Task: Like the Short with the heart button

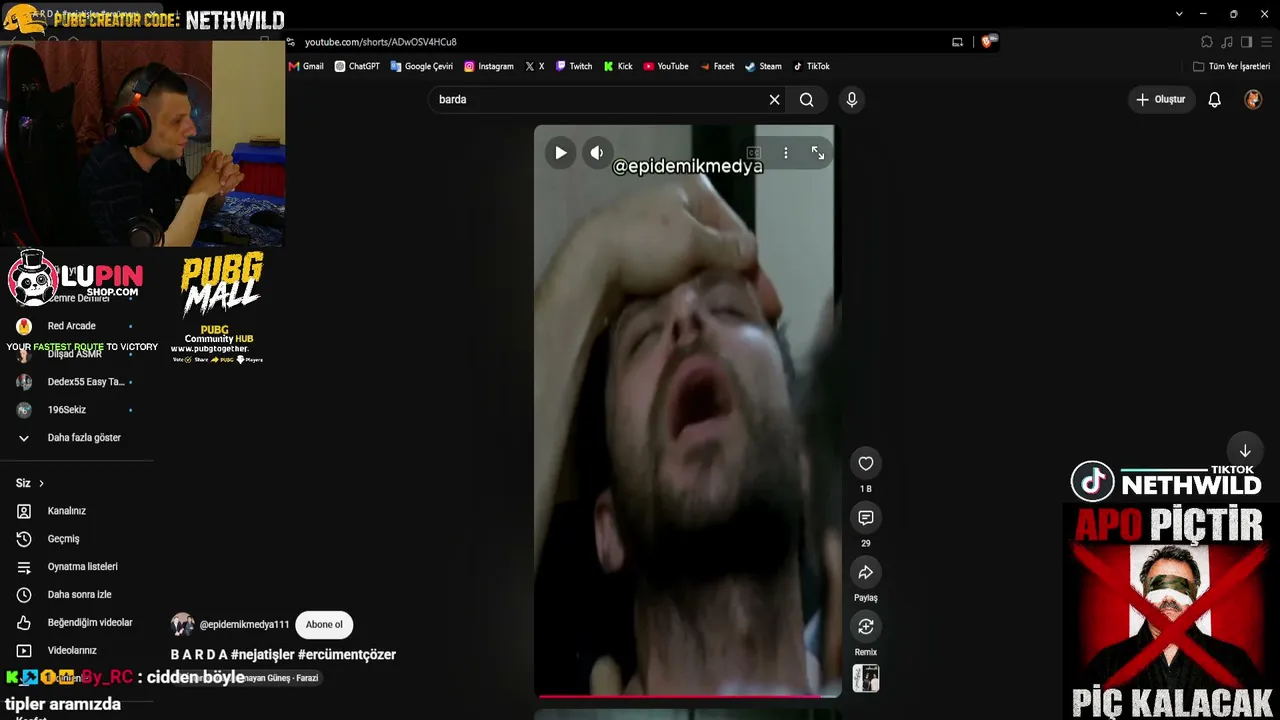Action: coord(866,463)
